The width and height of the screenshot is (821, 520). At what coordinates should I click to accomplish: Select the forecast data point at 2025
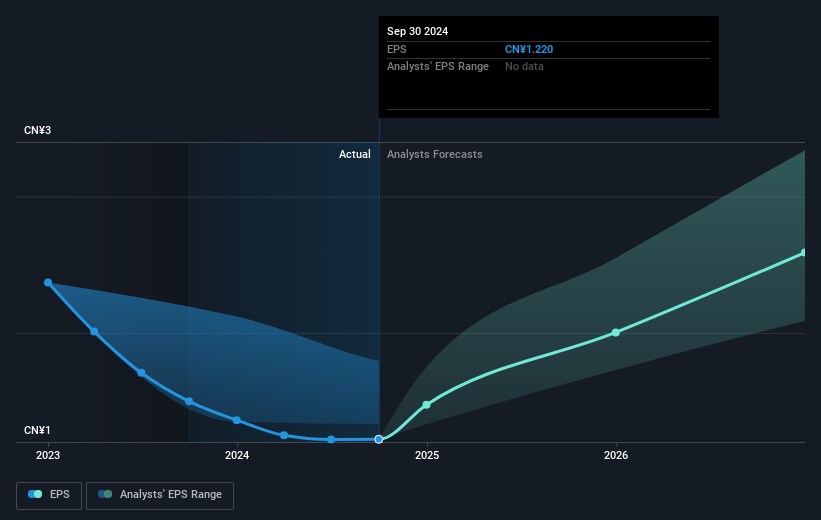(x=427, y=405)
